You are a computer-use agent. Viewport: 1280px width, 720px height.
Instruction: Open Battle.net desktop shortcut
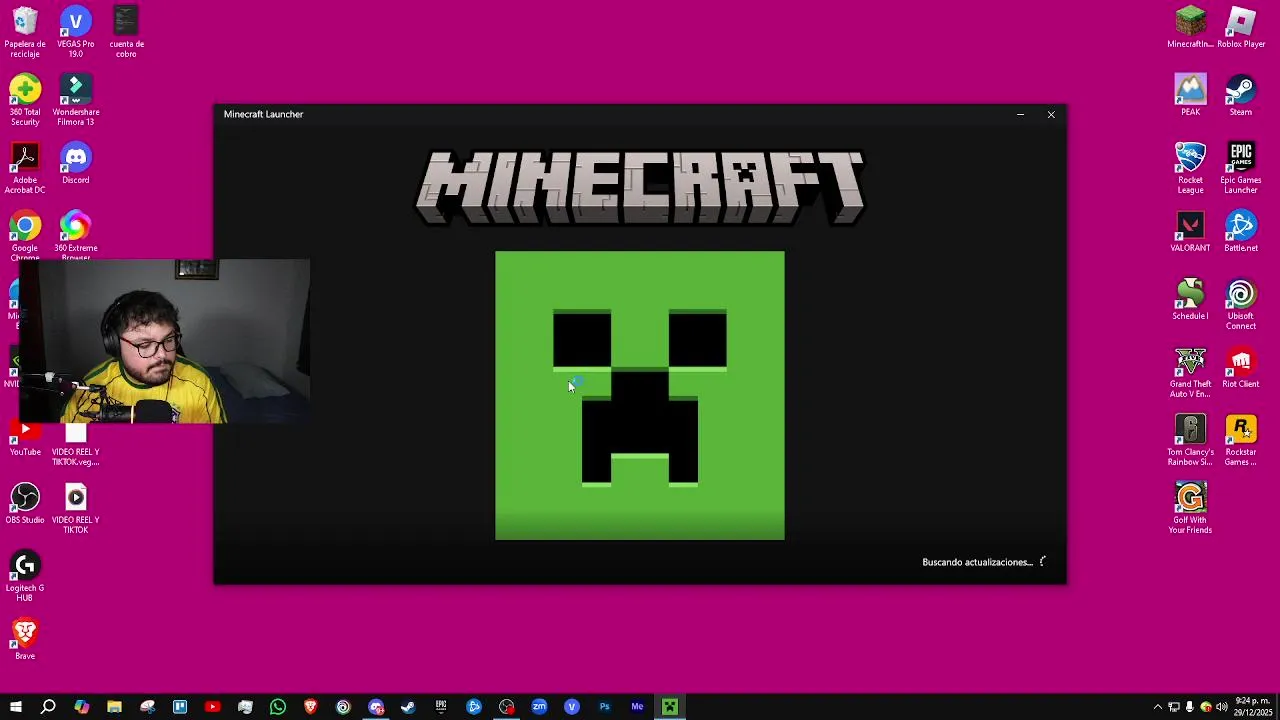(1241, 231)
